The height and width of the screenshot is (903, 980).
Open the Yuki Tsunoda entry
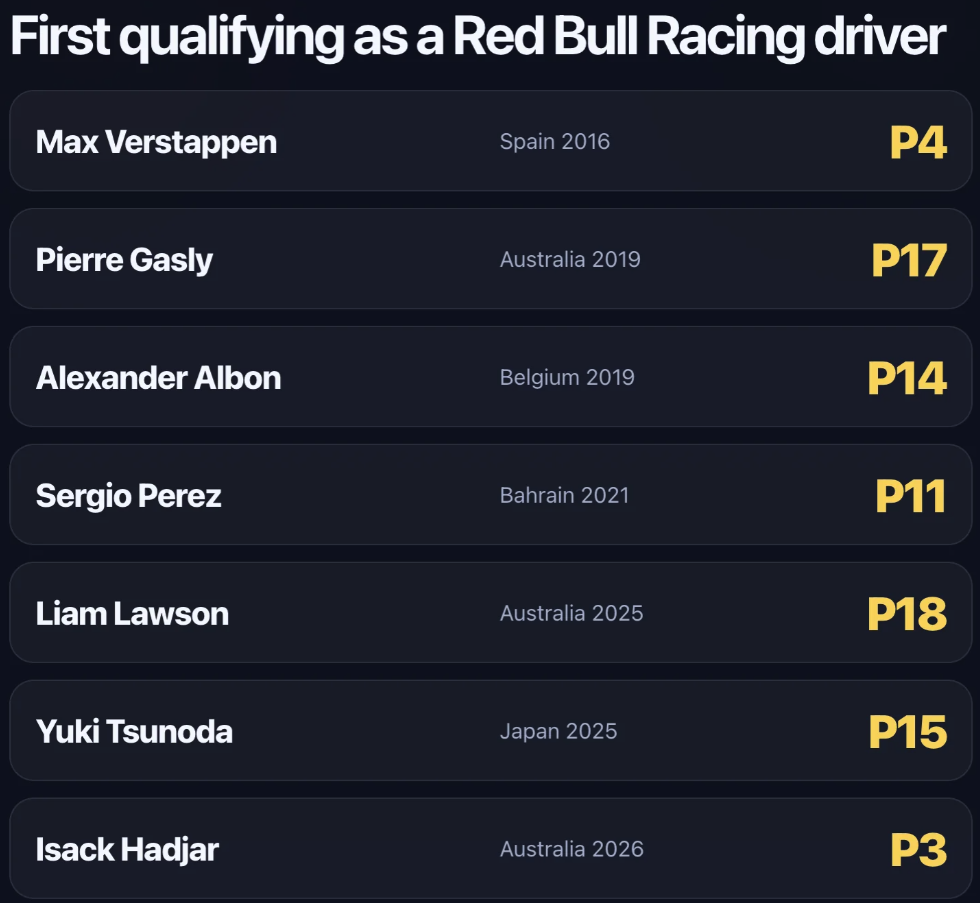pyautogui.click(x=134, y=732)
